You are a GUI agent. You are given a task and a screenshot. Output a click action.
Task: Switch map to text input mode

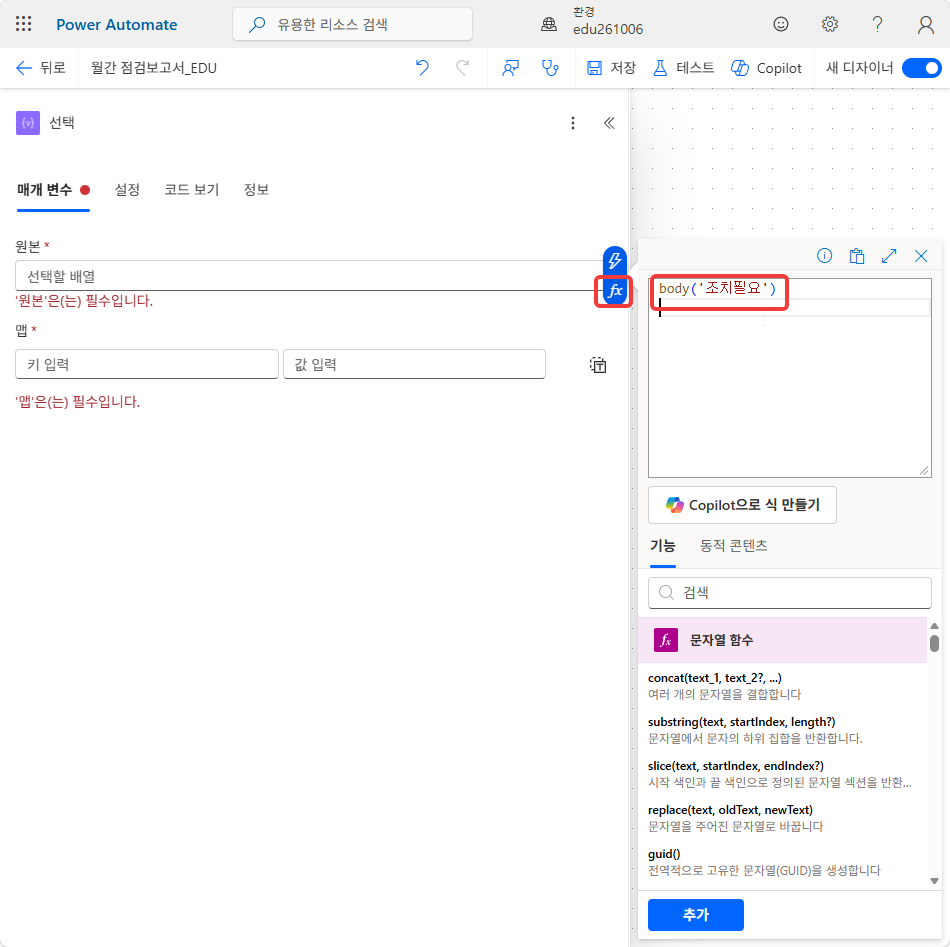(x=598, y=365)
